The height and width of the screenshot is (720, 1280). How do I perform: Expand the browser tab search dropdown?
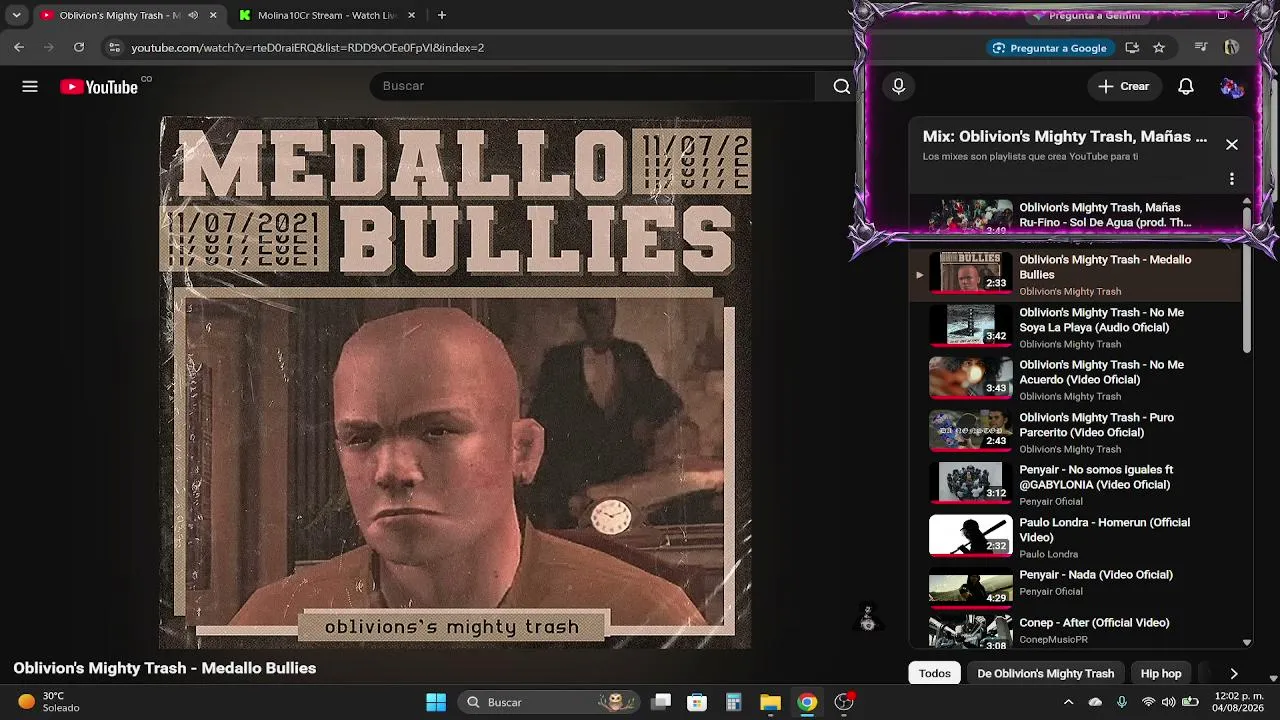click(16, 15)
